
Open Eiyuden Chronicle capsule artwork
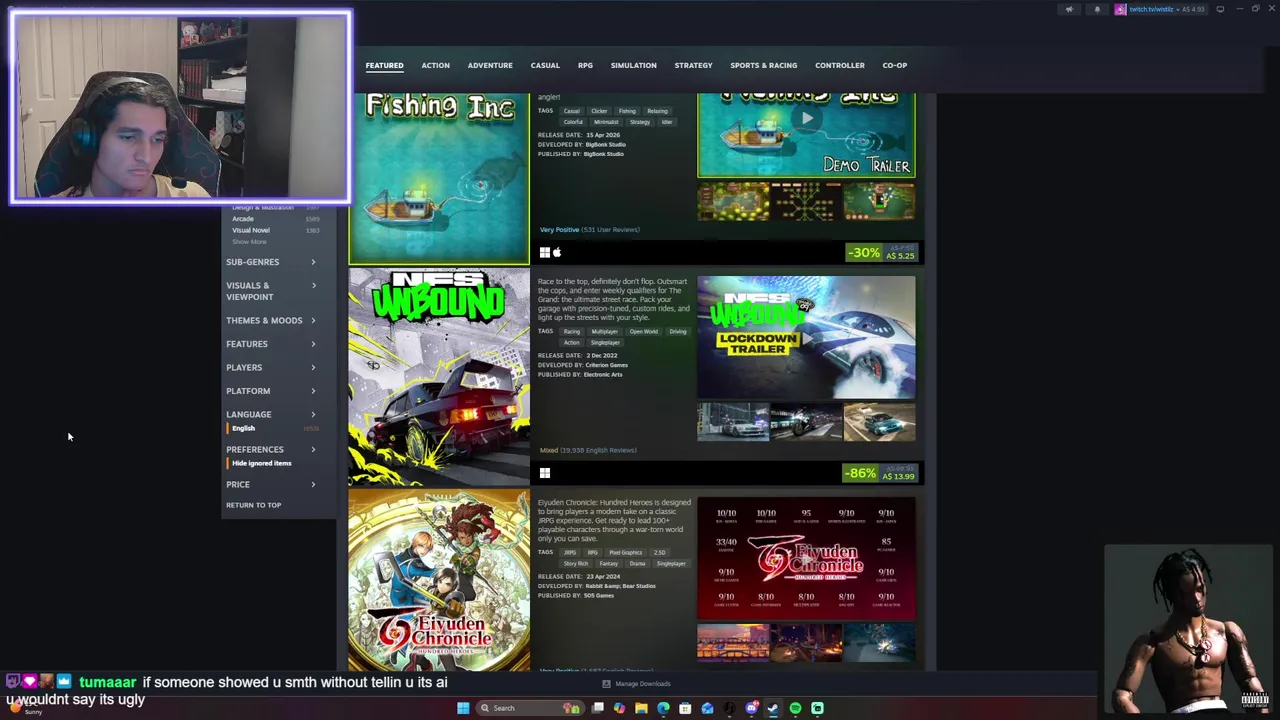[439, 580]
